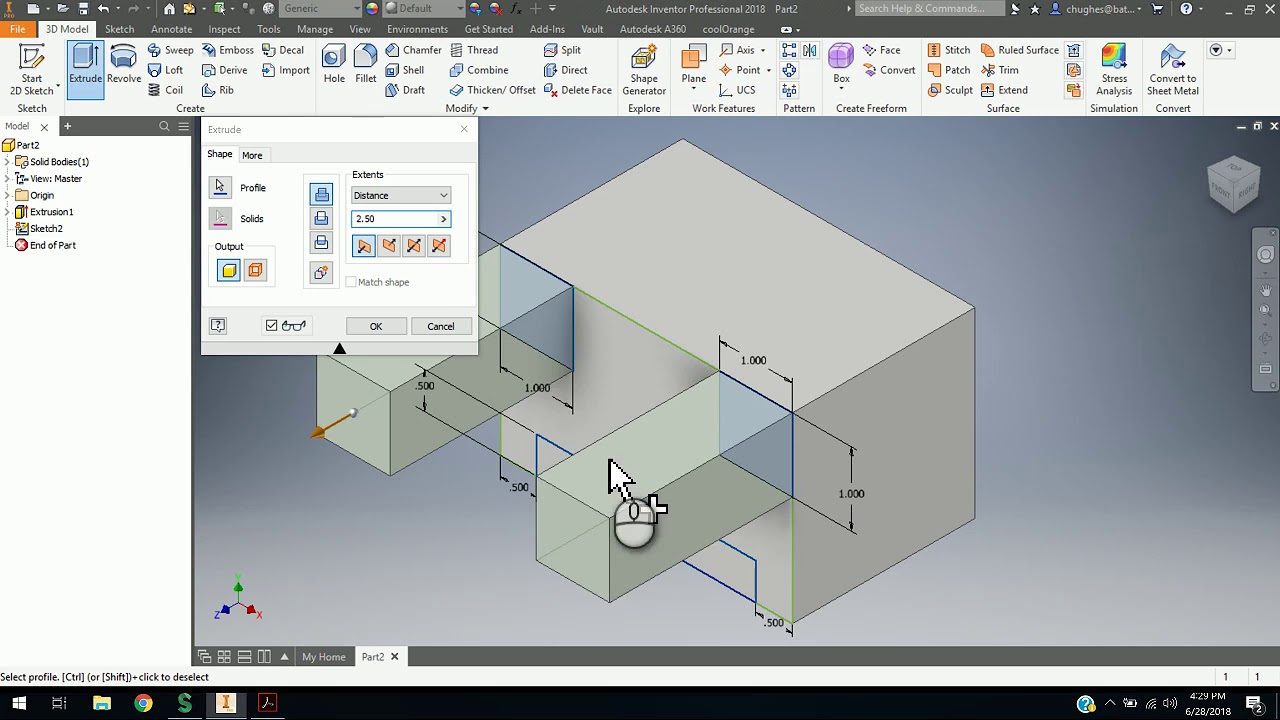Click the Fillet tool
Viewport: 1280px width, 720px height.
point(366,65)
